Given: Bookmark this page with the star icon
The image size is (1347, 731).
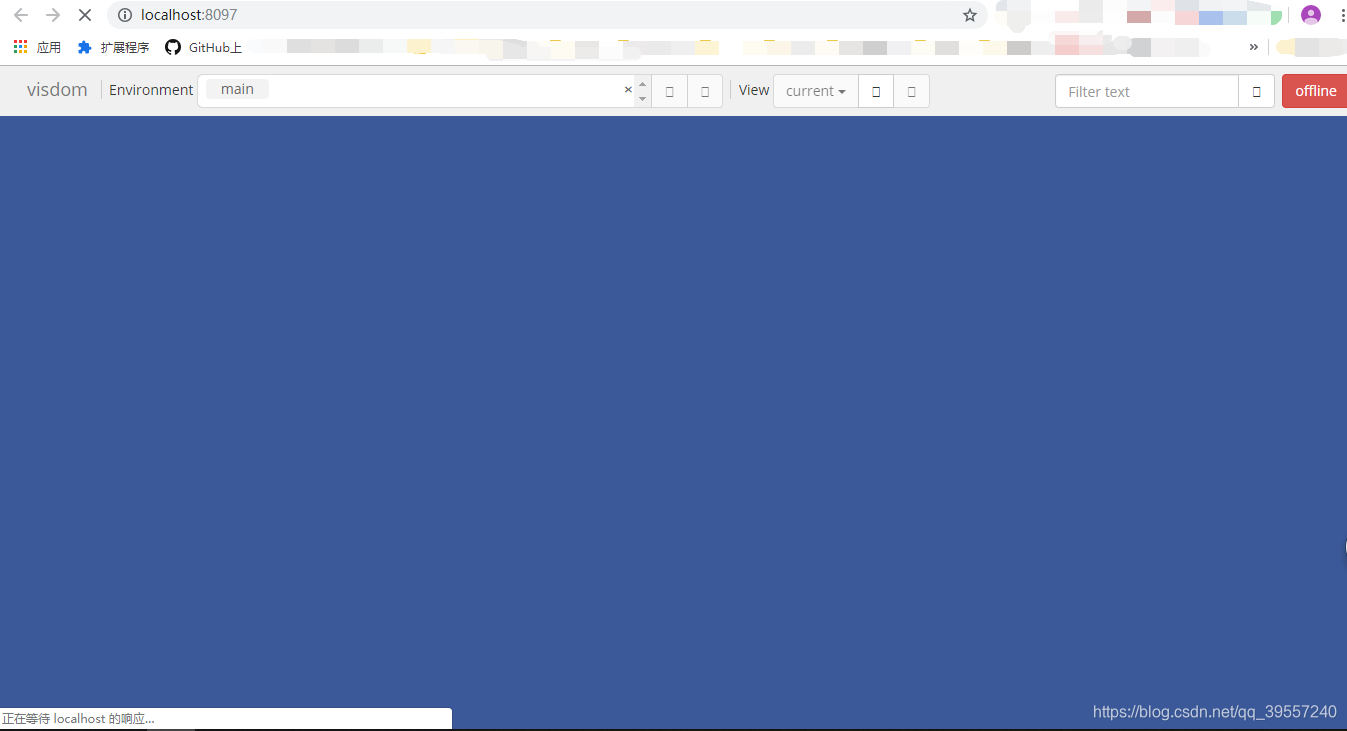Looking at the screenshot, I should [970, 15].
